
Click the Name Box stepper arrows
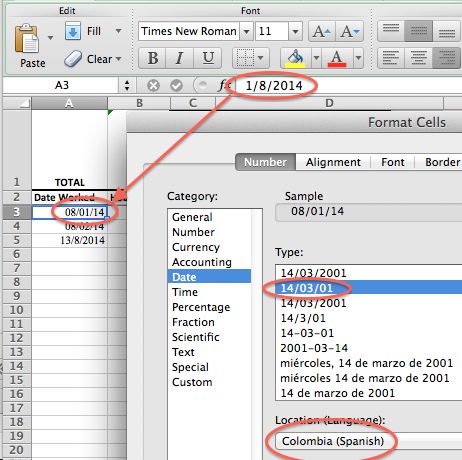coord(127,85)
